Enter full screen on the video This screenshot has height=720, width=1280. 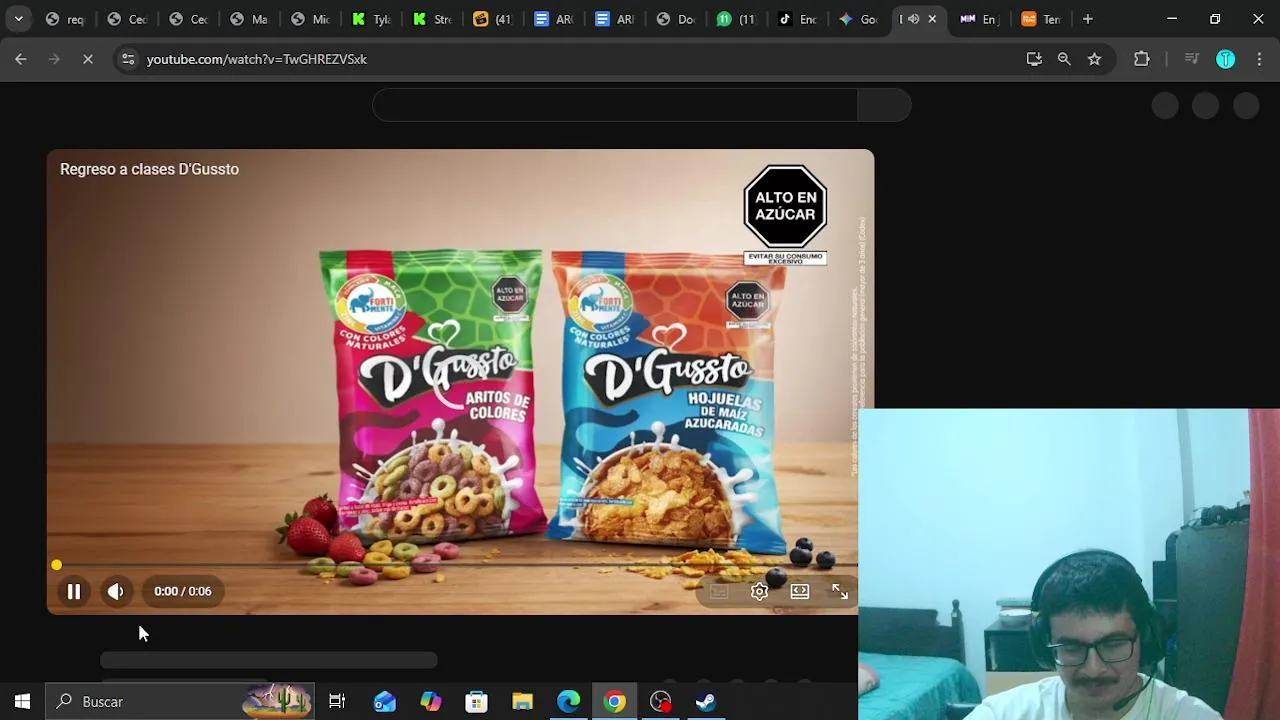(x=840, y=591)
